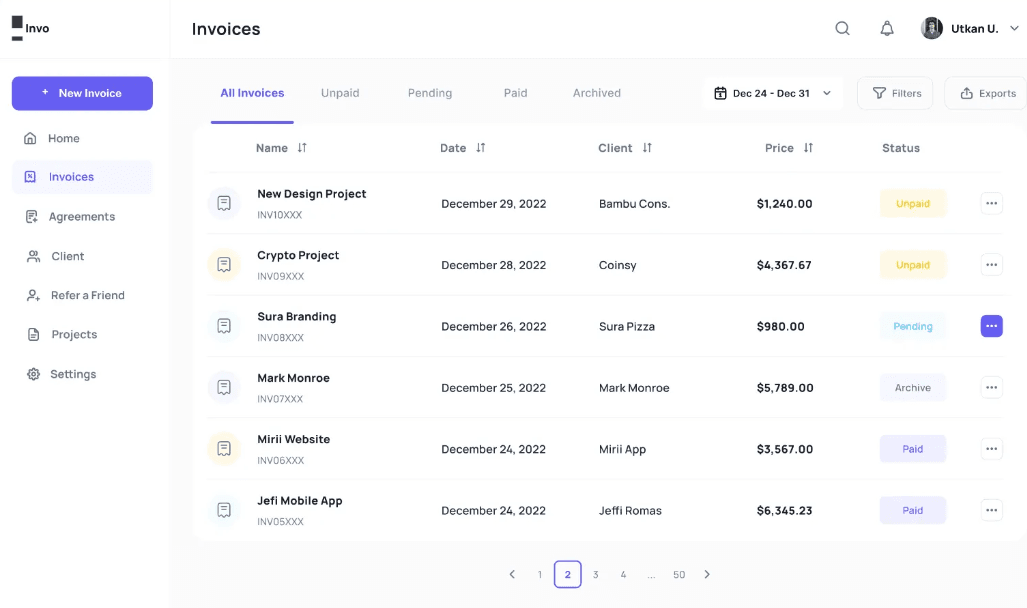The image size is (1027, 608).
Task: Sort by Name column arrows
Action: [x=302, y=147]
